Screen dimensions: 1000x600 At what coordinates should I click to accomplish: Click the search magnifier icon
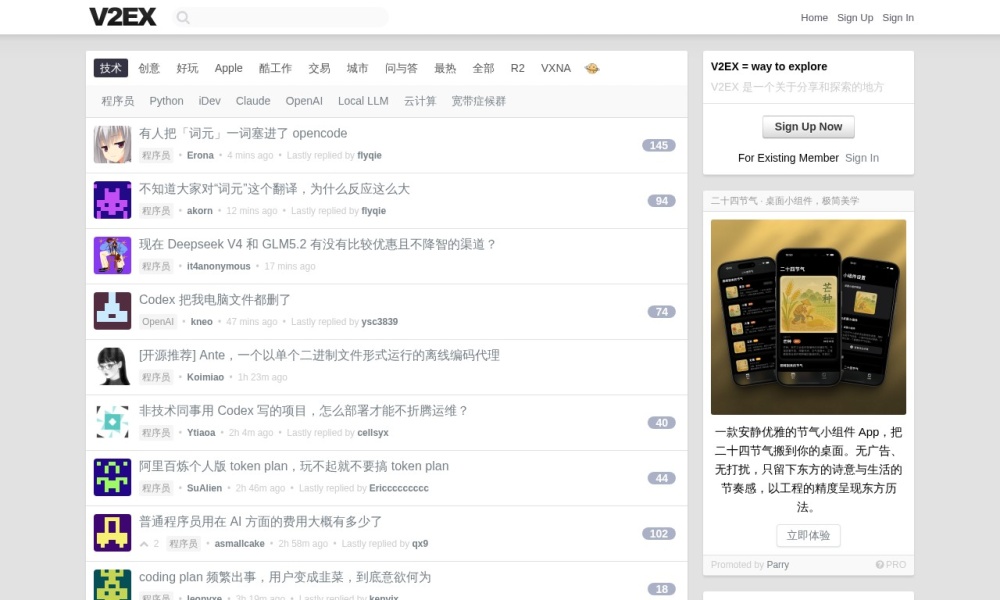[x=183, y=17]
